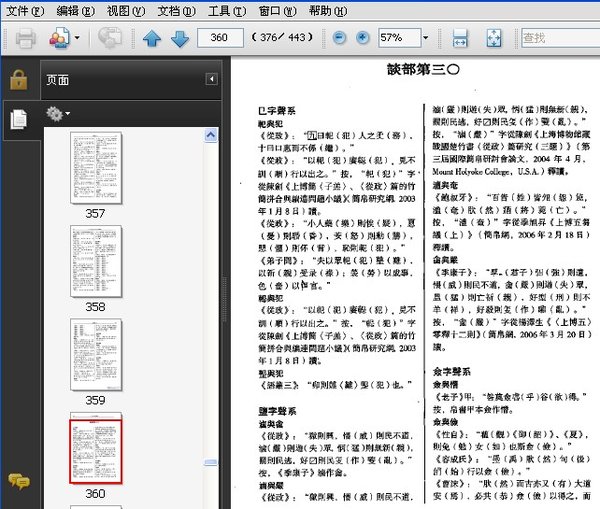
Task: Click the fit full page icon
Action: 494,38
